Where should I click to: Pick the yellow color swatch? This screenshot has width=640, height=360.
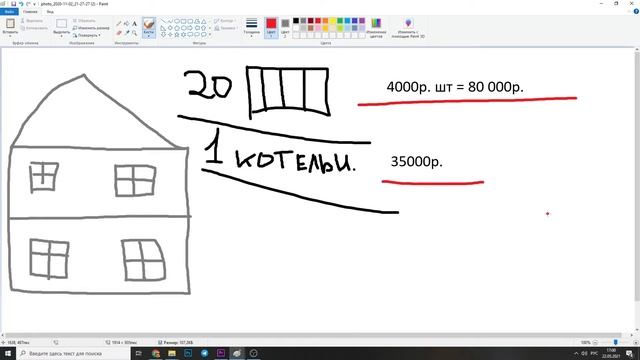point(333,21)
